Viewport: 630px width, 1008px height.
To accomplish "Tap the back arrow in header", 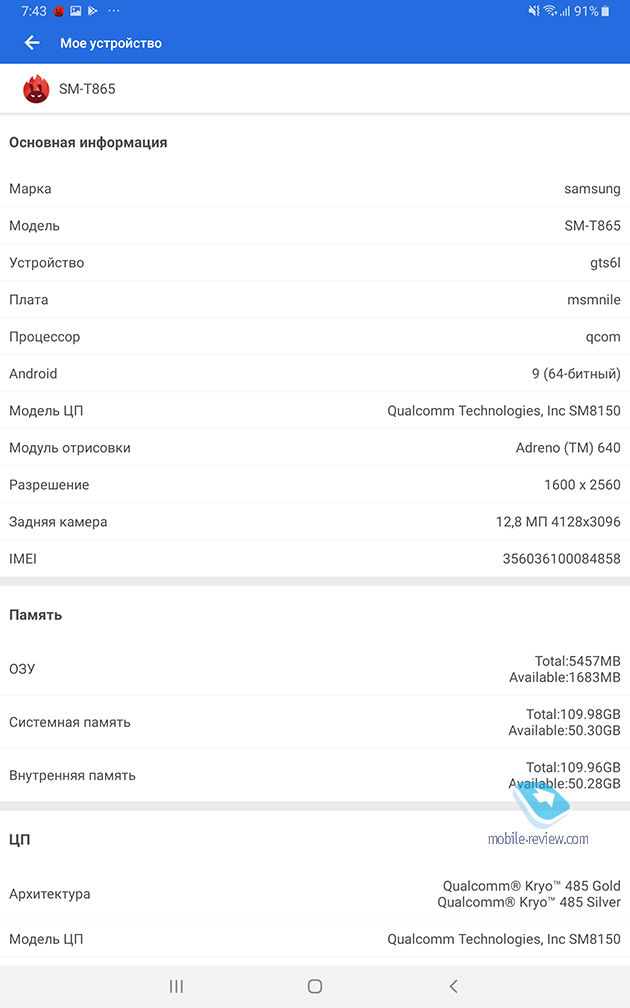I will click(32, 43).
